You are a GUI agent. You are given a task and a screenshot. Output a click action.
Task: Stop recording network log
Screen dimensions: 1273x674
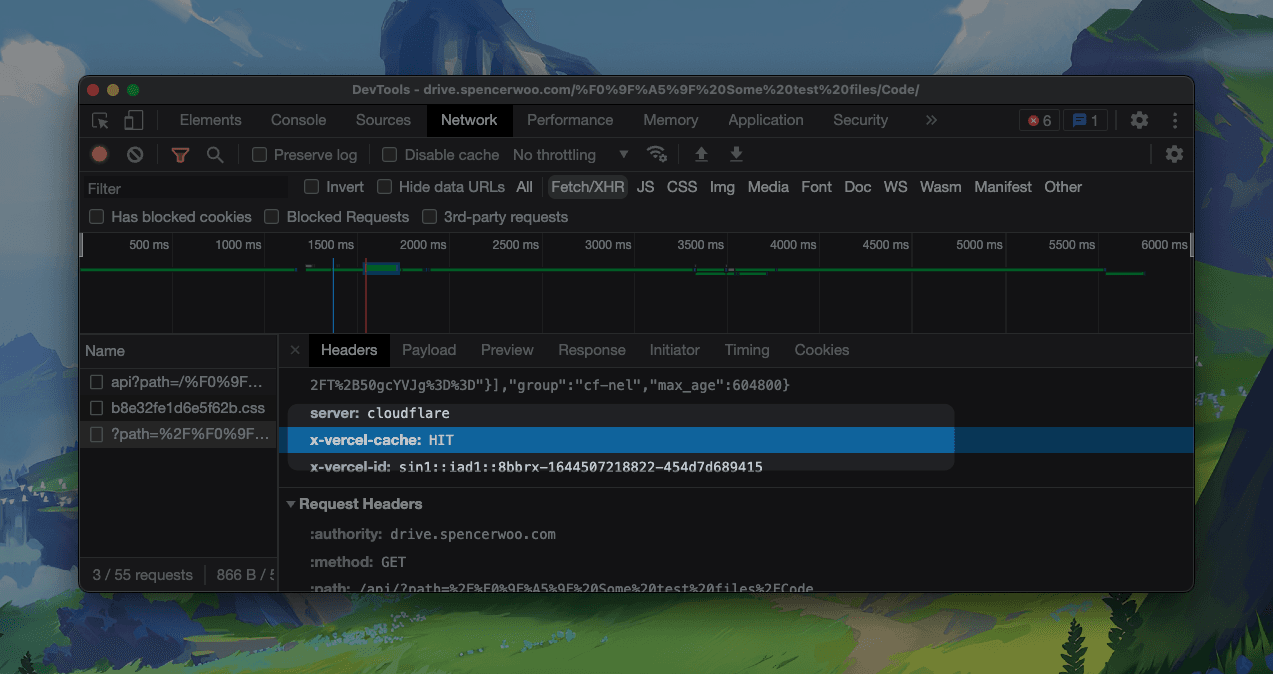tap(100, 155)
